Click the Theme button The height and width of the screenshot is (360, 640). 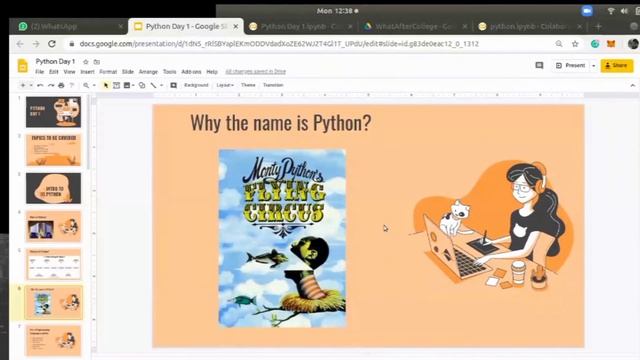pos(248,85)
